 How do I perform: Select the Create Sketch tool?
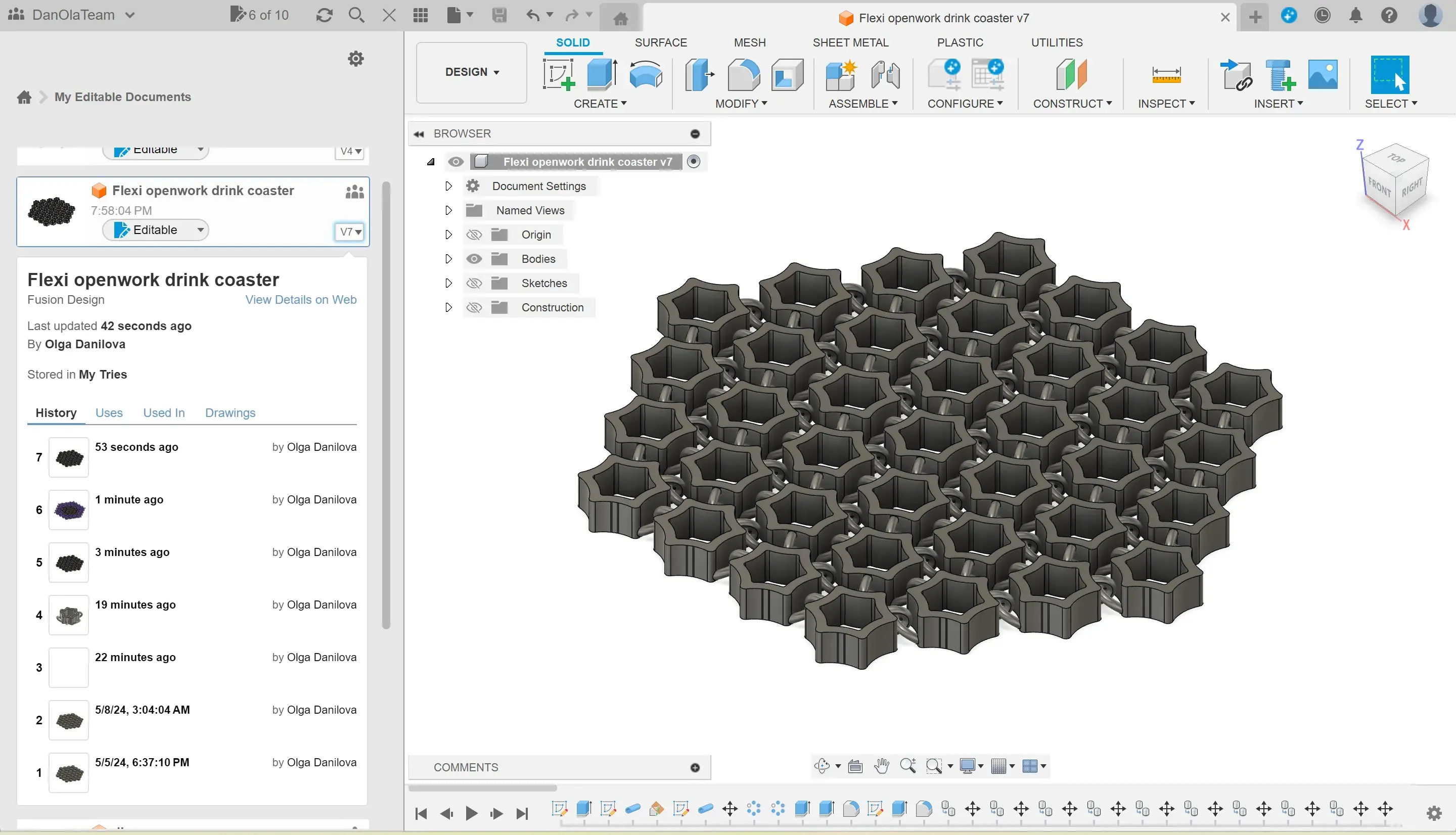point(559,75)
